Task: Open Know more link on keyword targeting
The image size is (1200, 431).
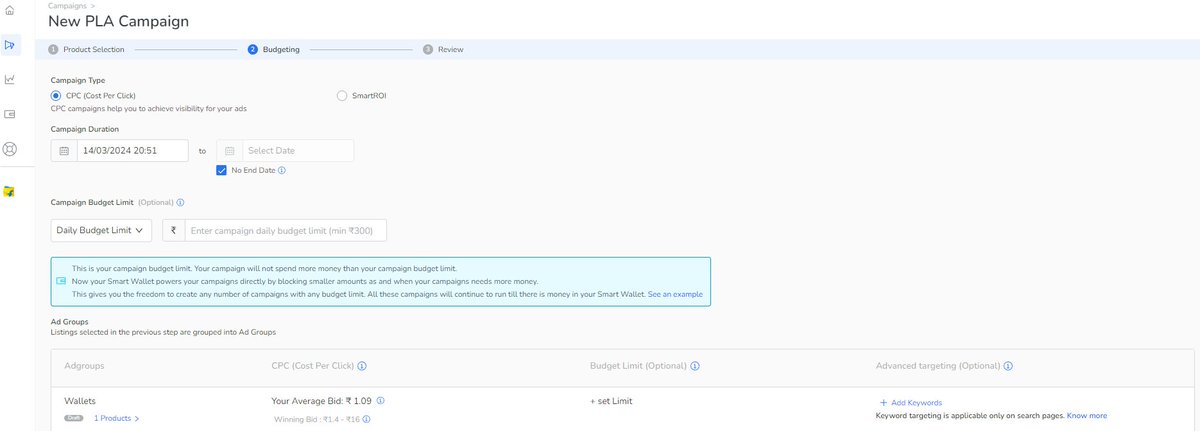Action: point(1087,415)
